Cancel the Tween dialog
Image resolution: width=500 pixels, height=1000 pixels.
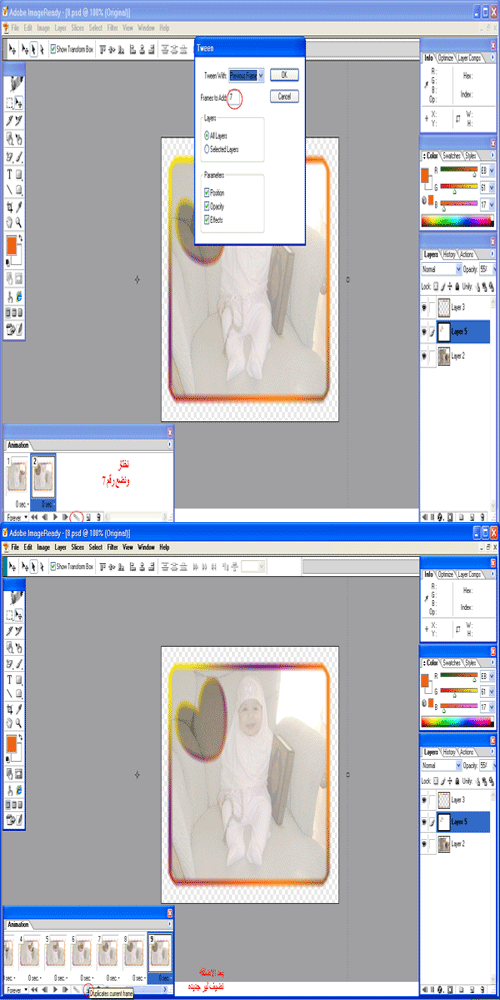(x=284, y=96)
